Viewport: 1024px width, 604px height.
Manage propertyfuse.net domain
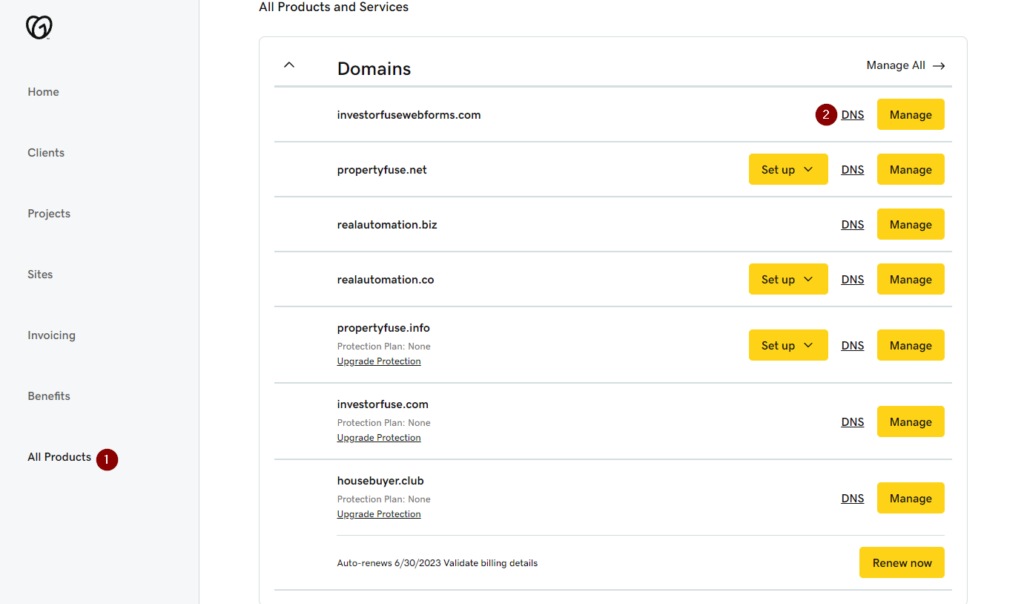(910, 169)
